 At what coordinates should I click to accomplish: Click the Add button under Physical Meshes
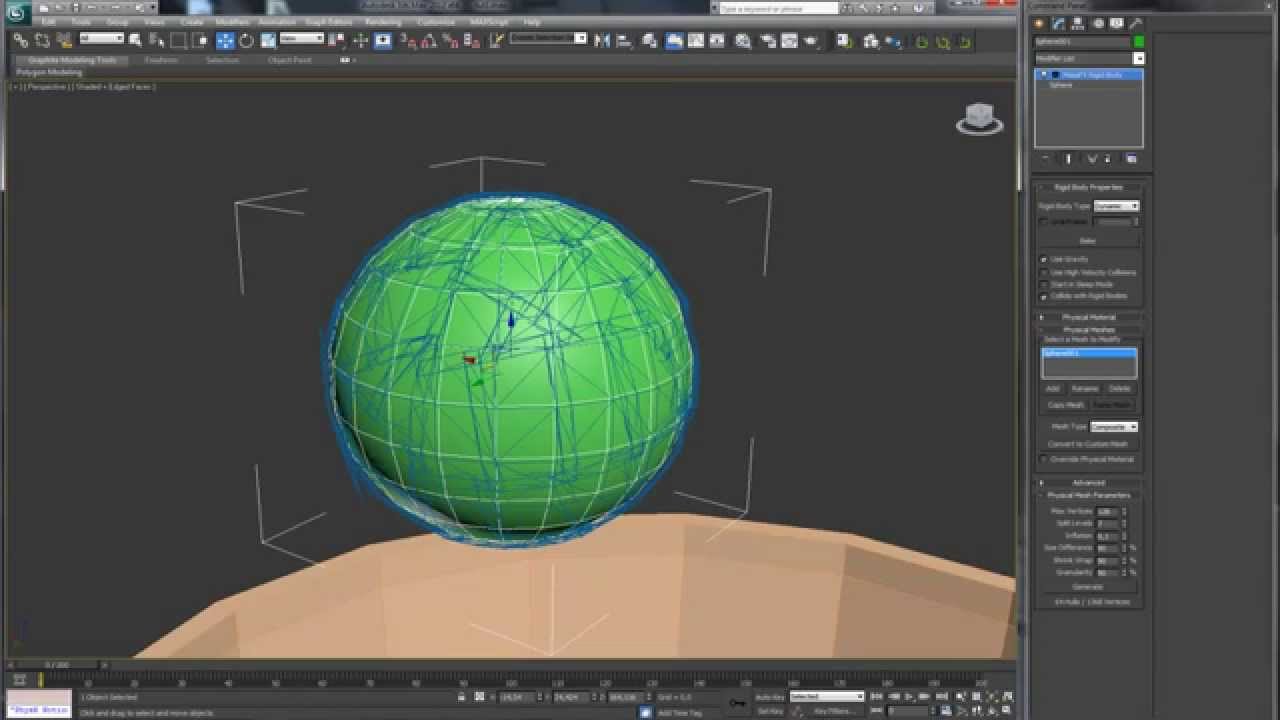click(x=1053, y=388)
